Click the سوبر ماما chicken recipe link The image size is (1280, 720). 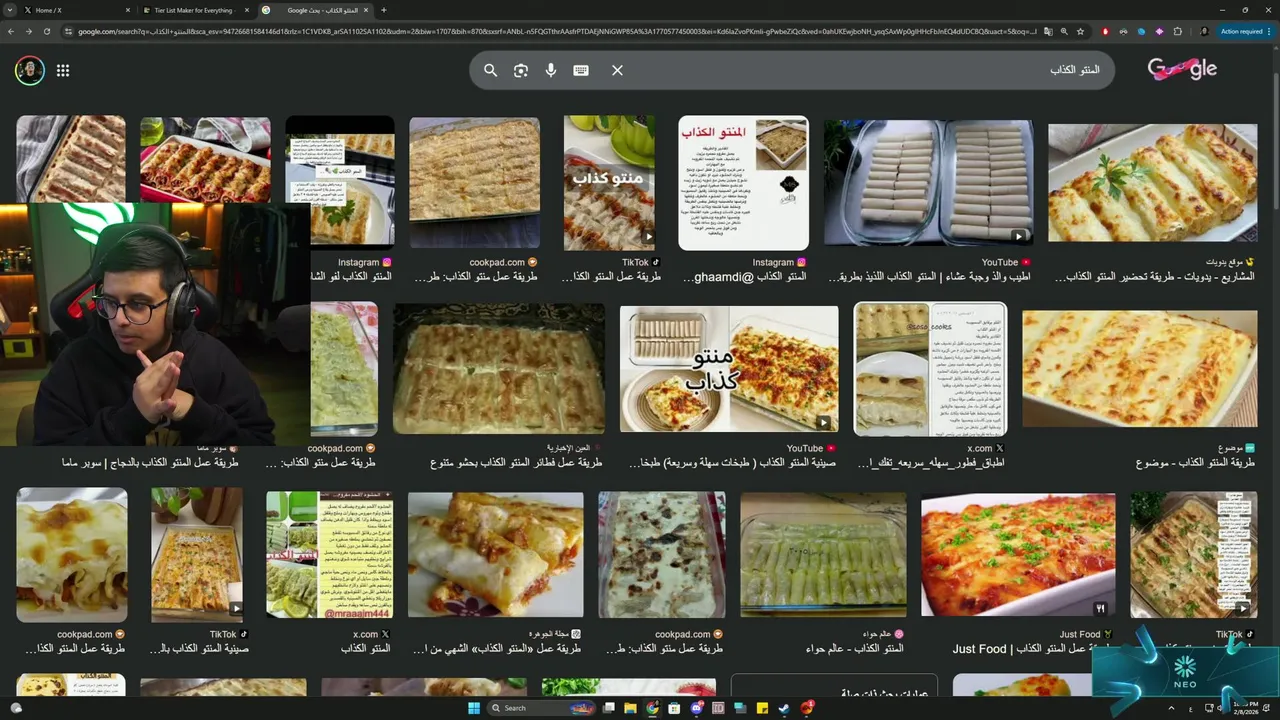(150, 463)
